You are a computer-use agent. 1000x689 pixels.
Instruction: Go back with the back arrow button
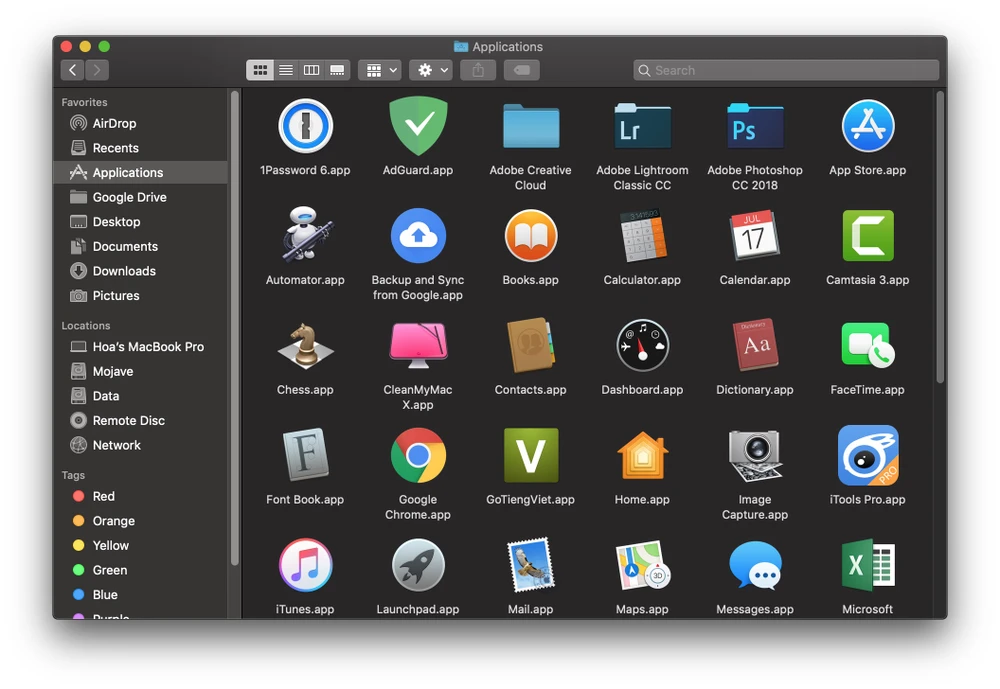coord(72,70)
